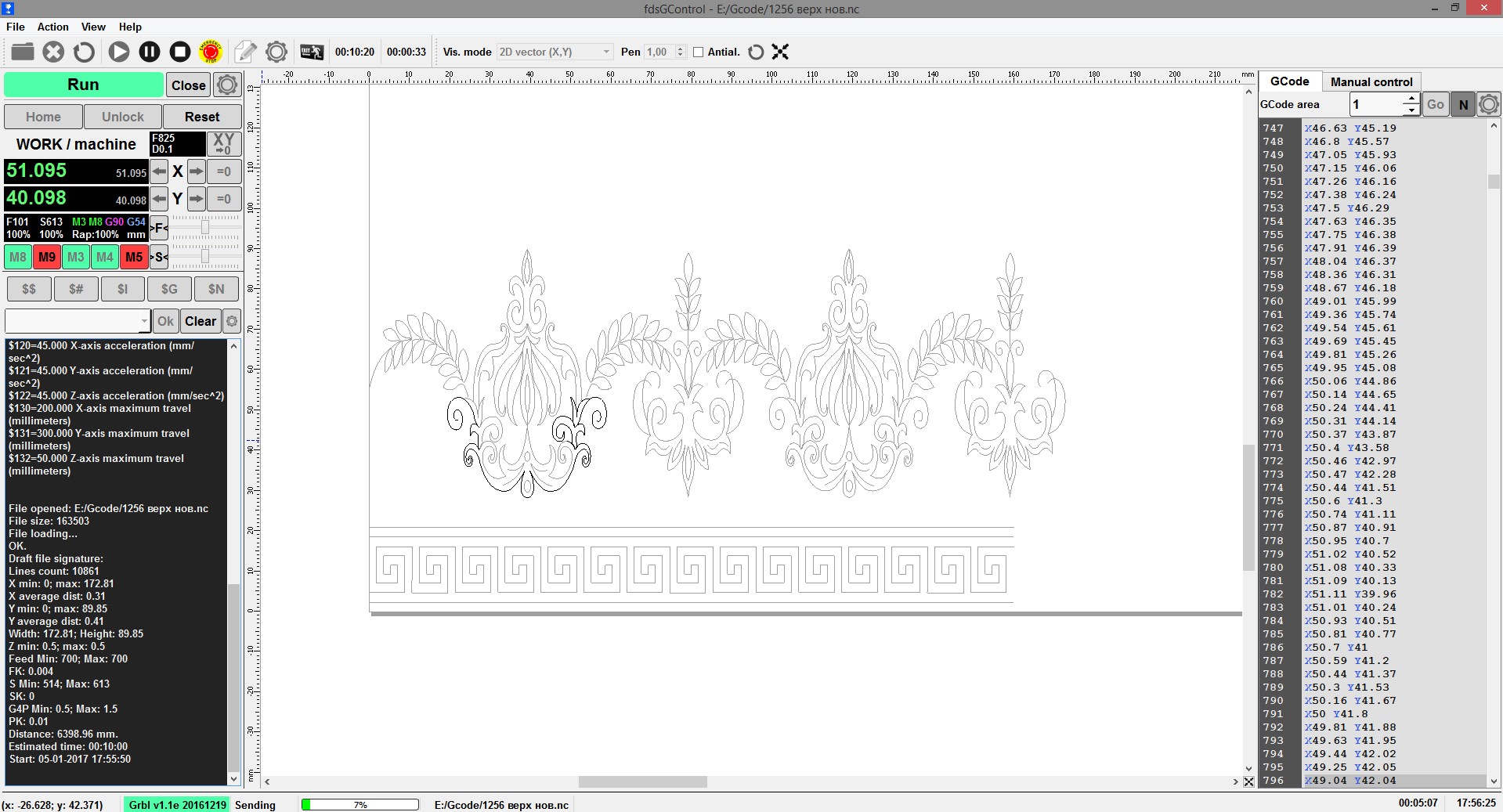Open the G-code editor pencil icon
Screen dimensions: 1503x812
(245, 52)
